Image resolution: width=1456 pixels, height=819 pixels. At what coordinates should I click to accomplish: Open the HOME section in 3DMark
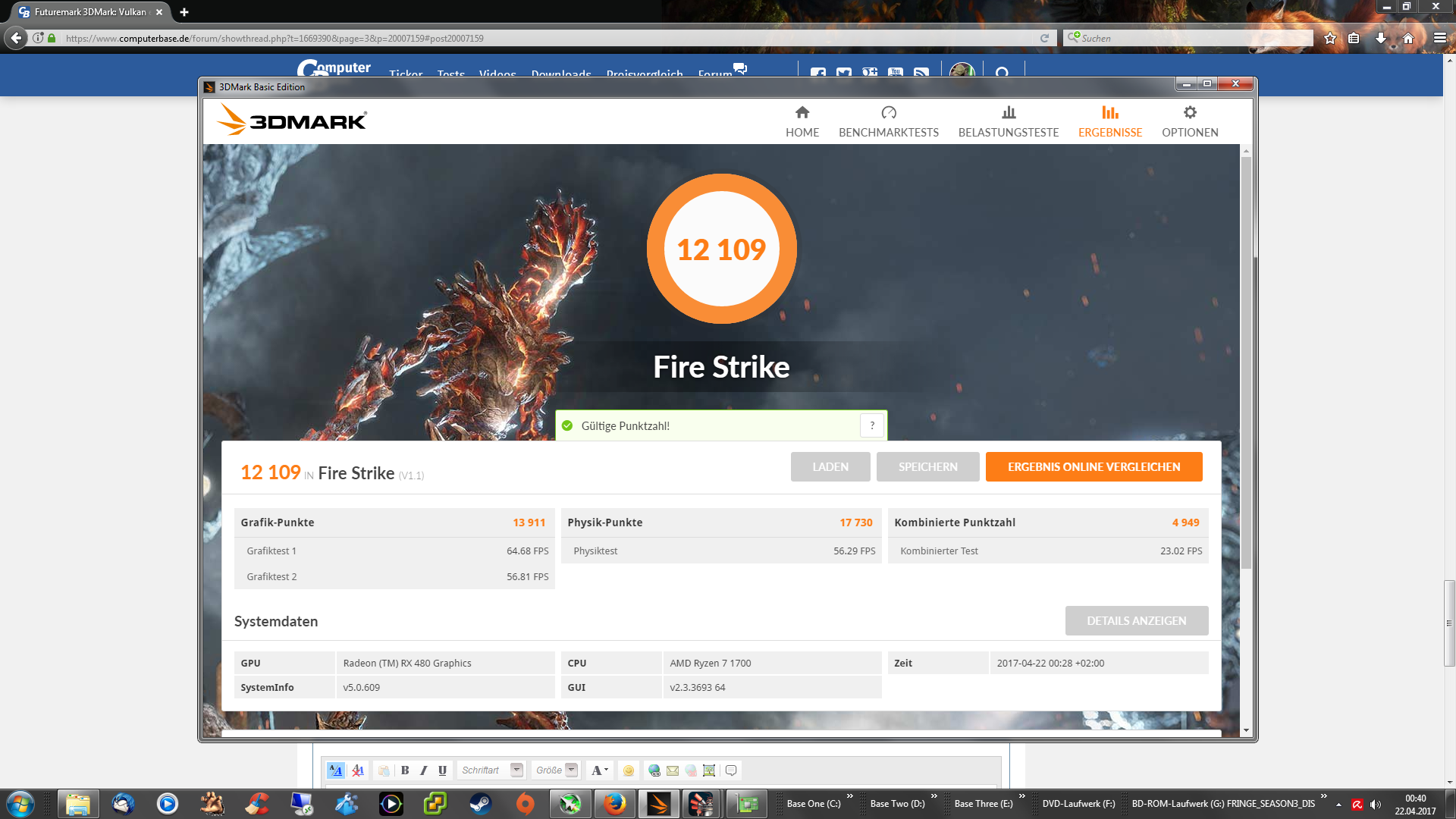click(x=802, y=122)
